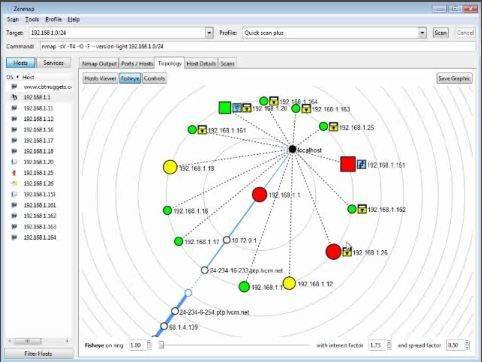Viewport: 482px width, 362px height.
Task: Select the yellow node 192.168.1.19
Action: pyautogui.click(x=170, y=167)
